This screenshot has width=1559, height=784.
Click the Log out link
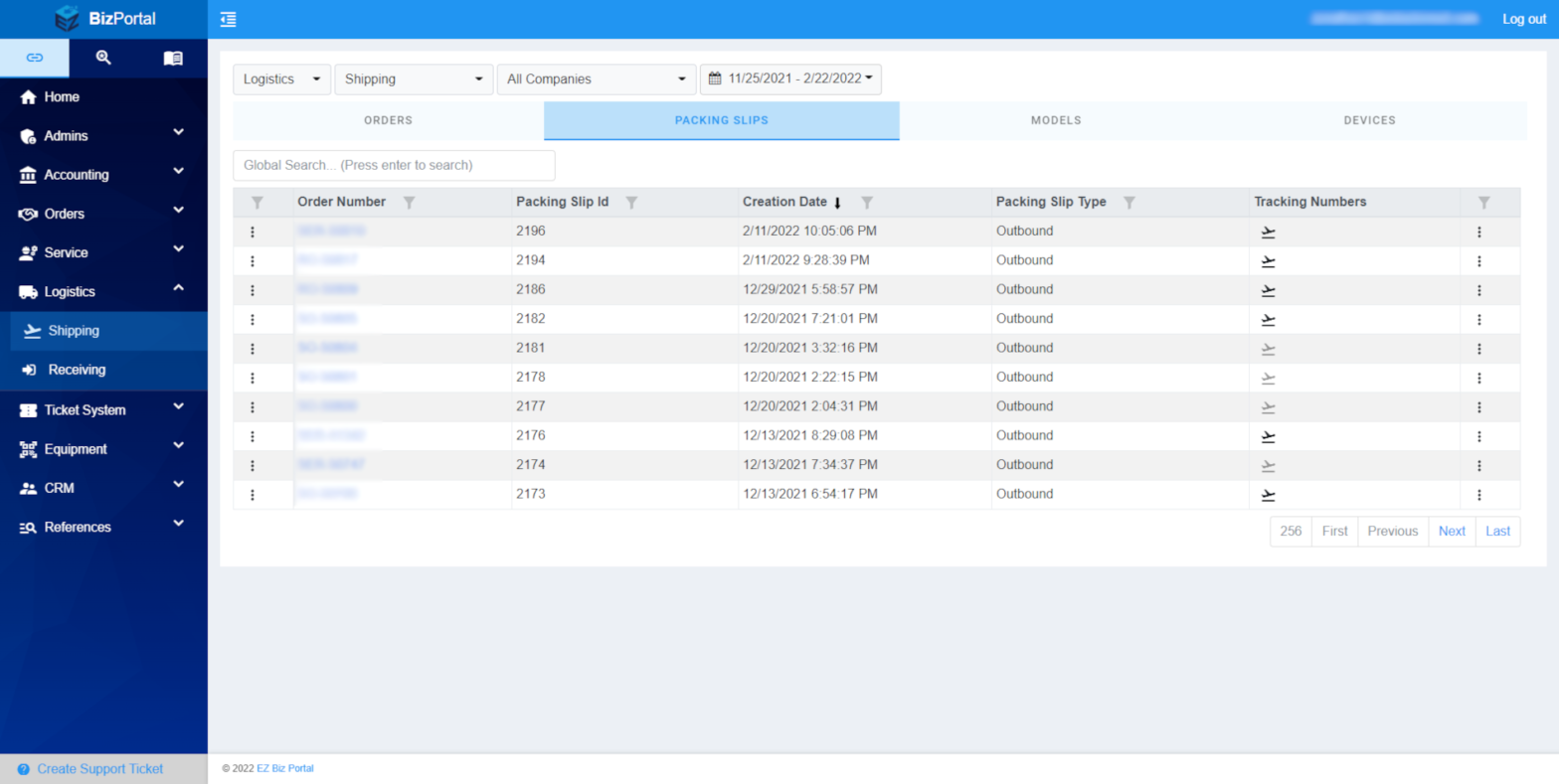pyautogui.click(x=1524, y=19)
